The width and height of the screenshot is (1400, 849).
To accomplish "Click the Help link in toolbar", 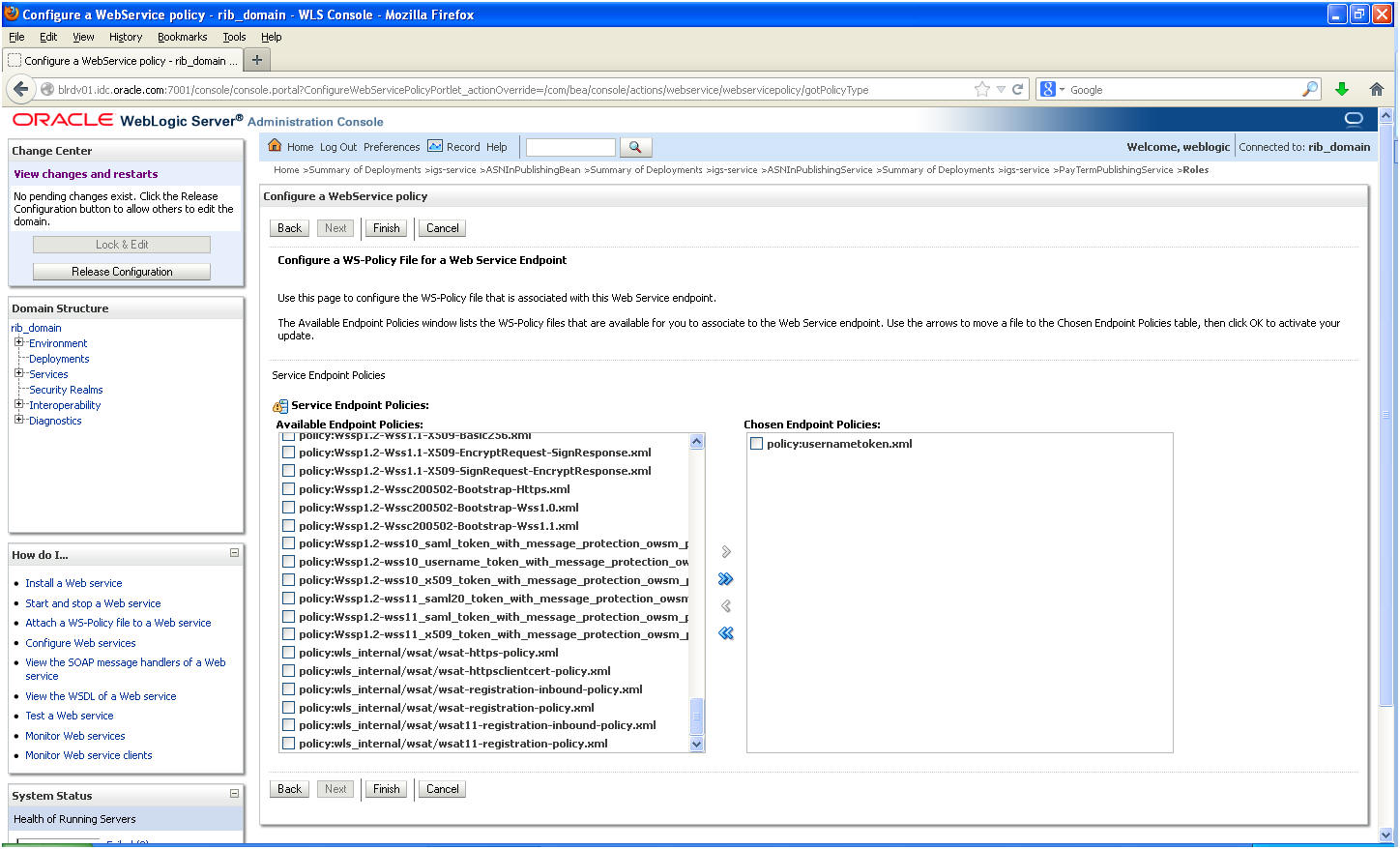I will point(497,147).
